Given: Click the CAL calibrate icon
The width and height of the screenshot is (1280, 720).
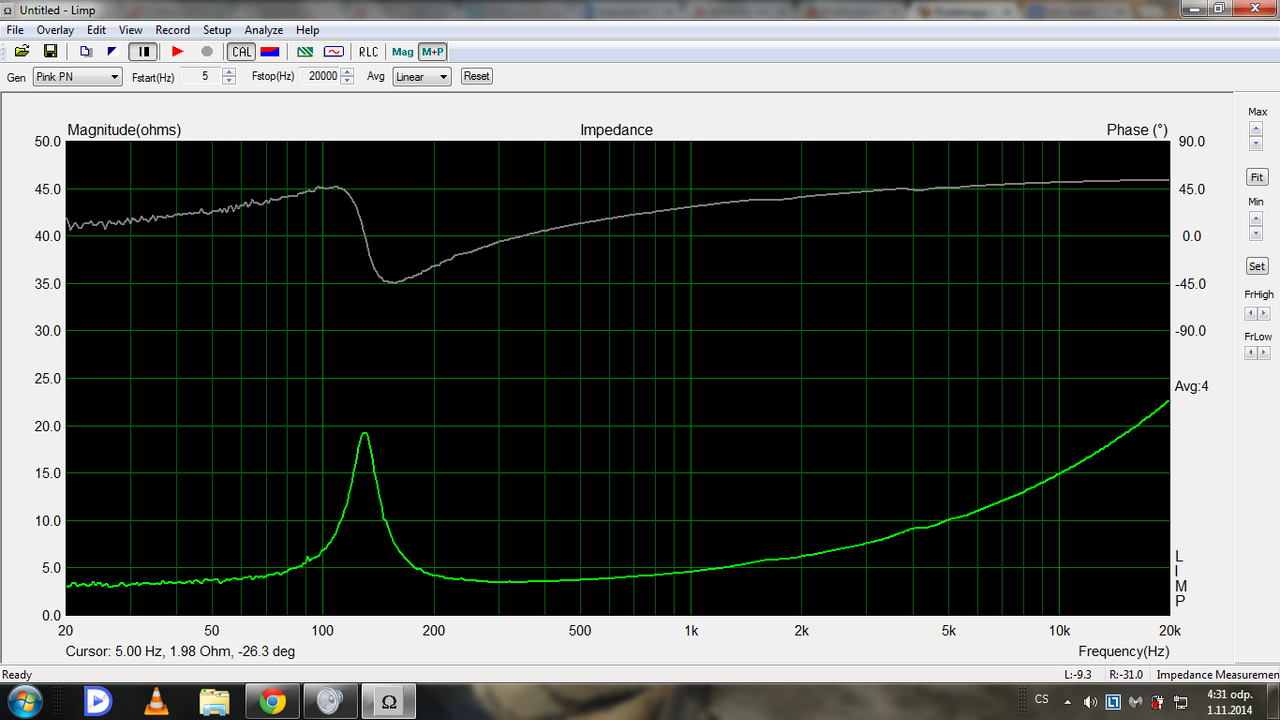Looking at the screenshot, I should (x=242, y=51).
